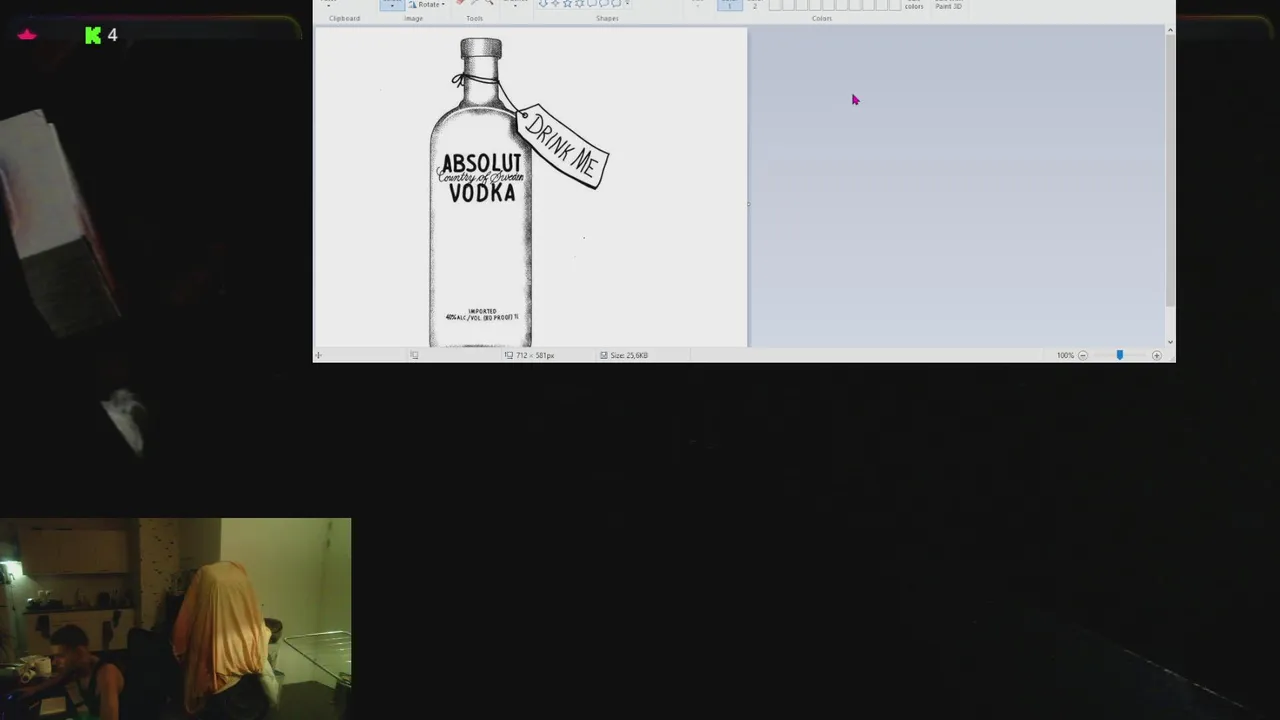The image size is (1280, 720).
Task: Click the Paint 3D button
Action: [x=948, y=5]
